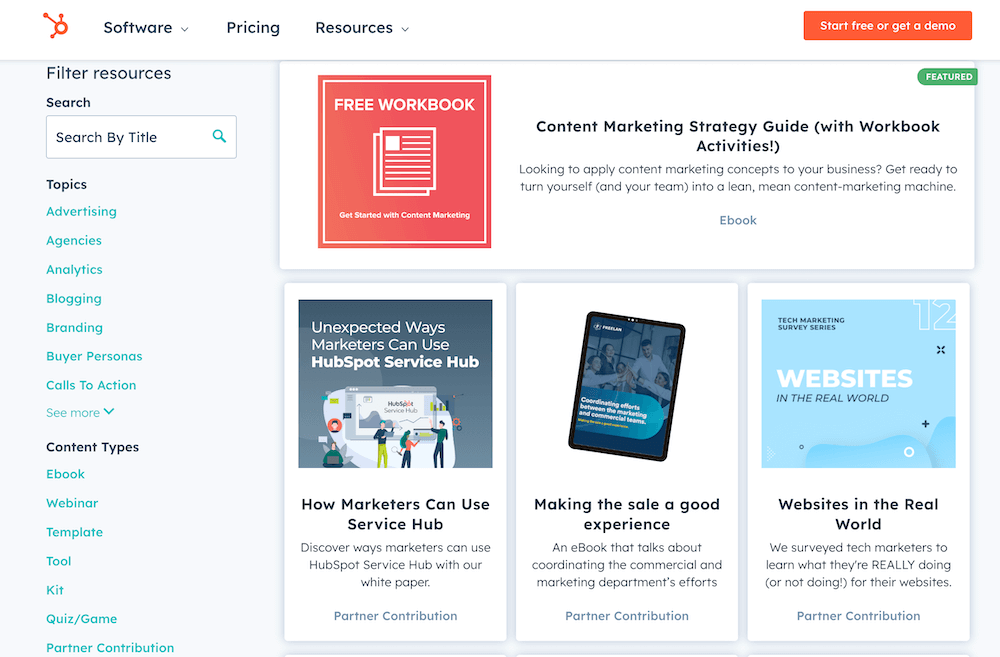Open the HubSpot Service Hub thumbnail
This screenshot has width=1000, height=657.
pos(395,383)
